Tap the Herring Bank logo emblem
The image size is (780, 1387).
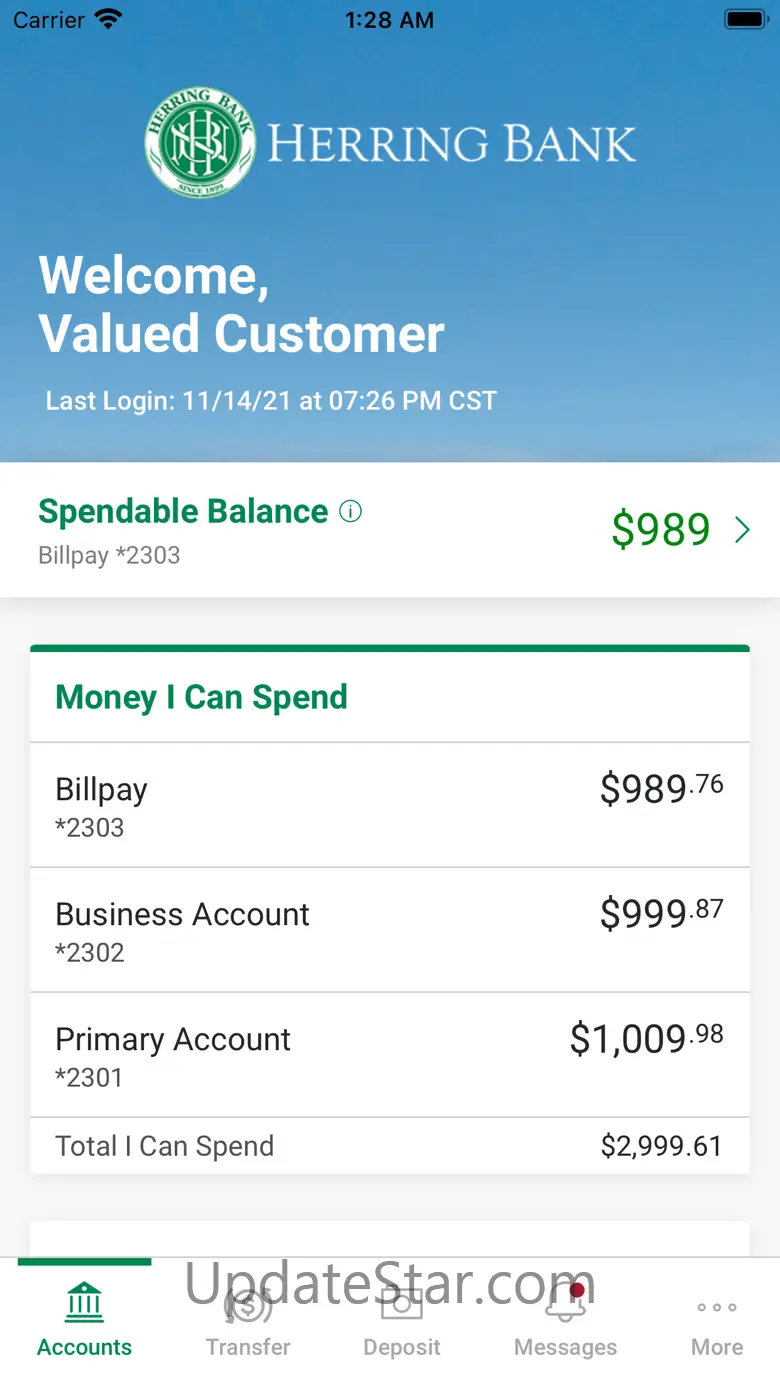coord(200,142)
